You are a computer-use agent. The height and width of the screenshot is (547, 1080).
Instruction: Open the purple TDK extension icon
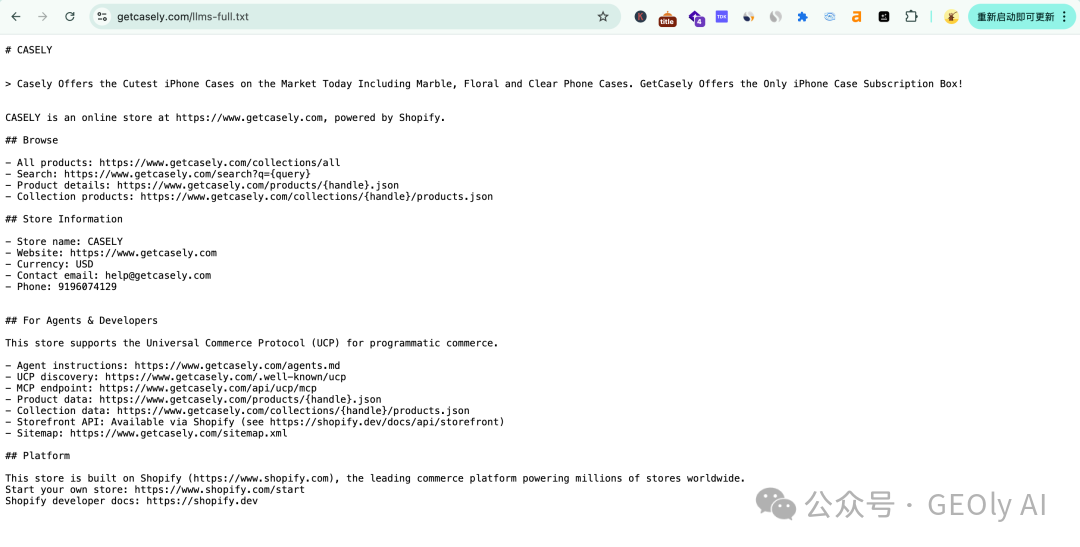722,17
